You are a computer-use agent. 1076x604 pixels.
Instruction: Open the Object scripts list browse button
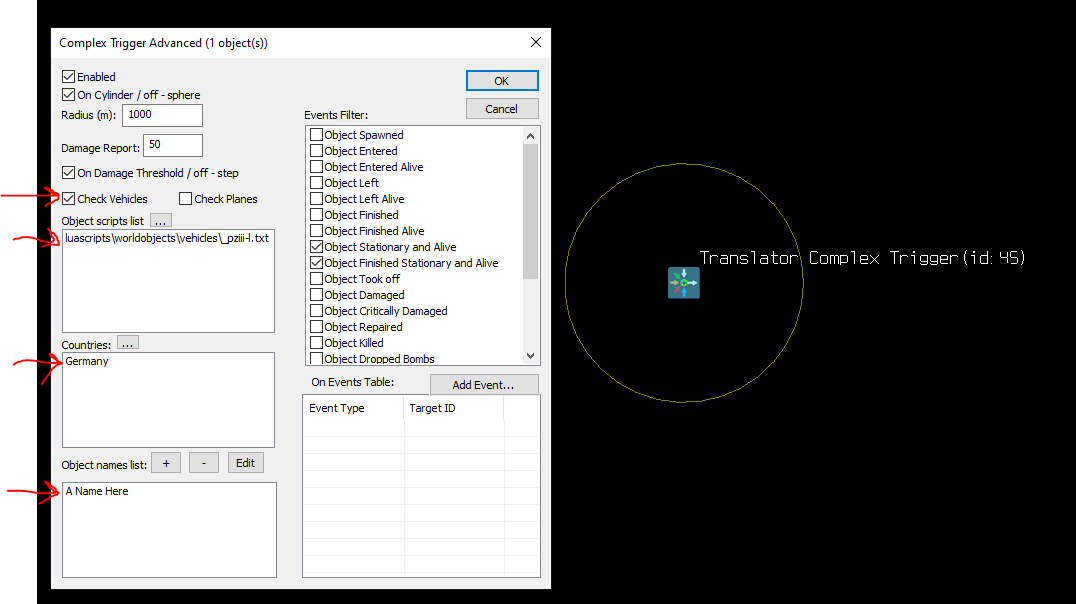point(161,220)
